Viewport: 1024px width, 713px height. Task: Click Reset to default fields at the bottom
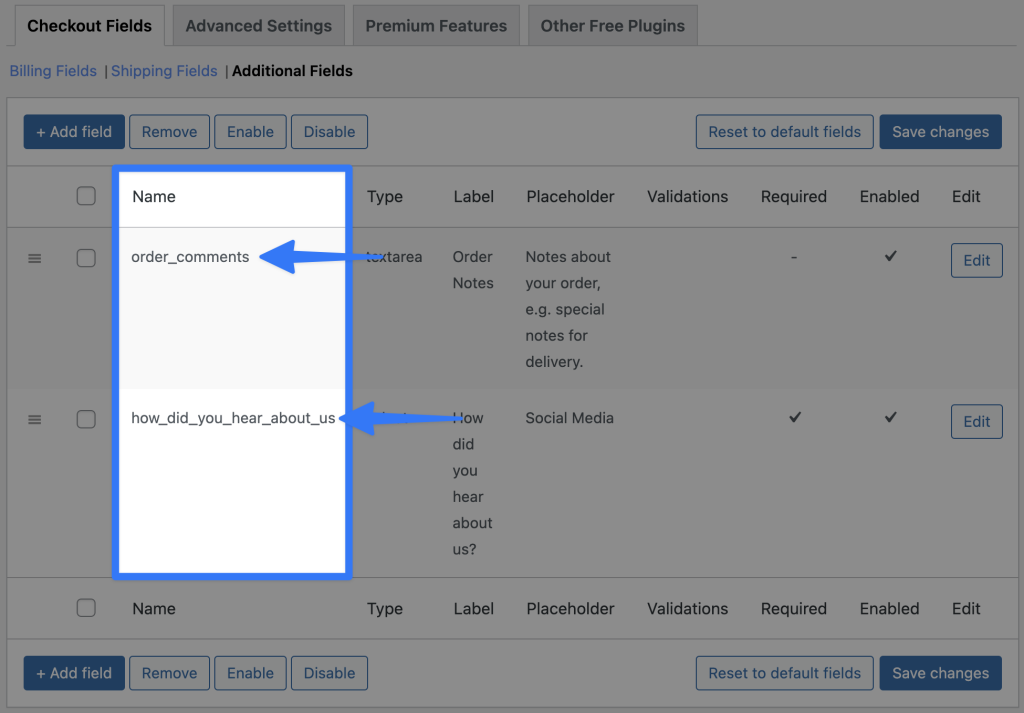[x=784, y=673]
